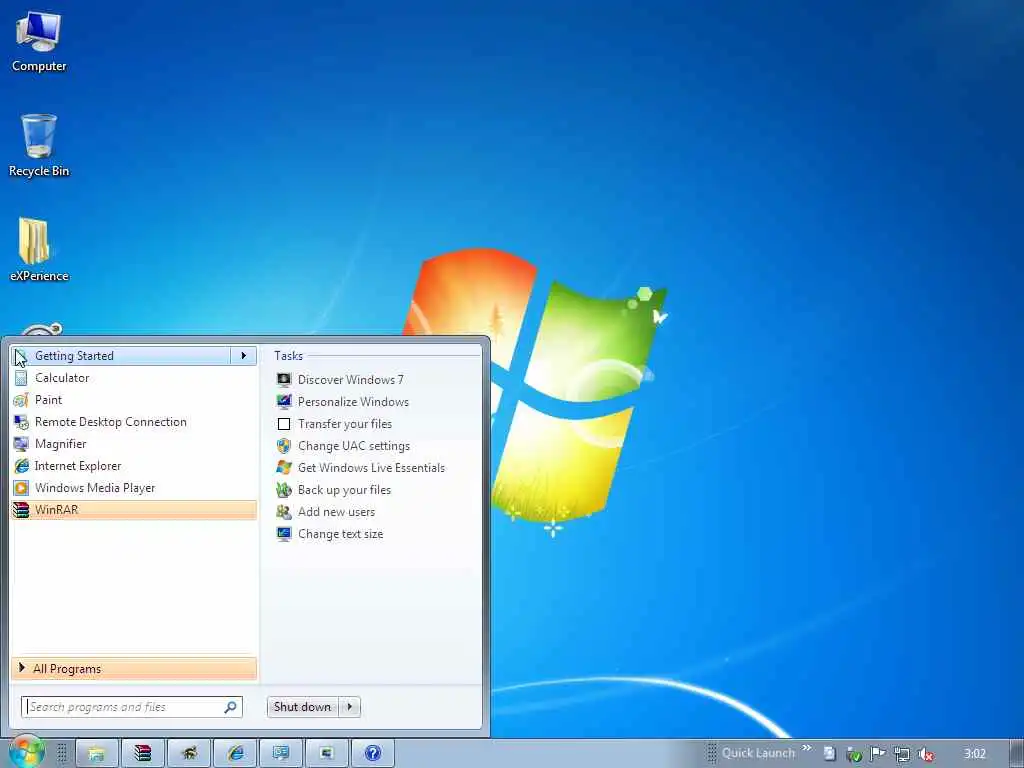Open the Action Center flag icon
This screenshot has width=1024, height=768.
coord(878,754)
